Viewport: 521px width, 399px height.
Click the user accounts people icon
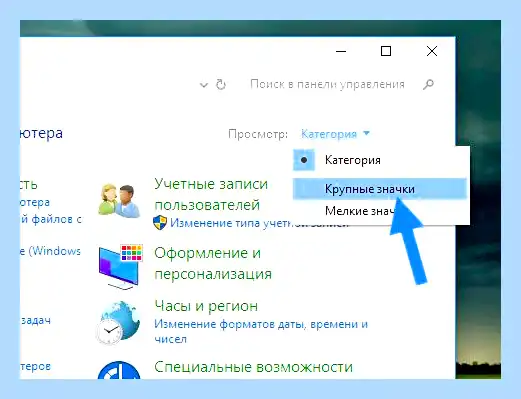119,201
